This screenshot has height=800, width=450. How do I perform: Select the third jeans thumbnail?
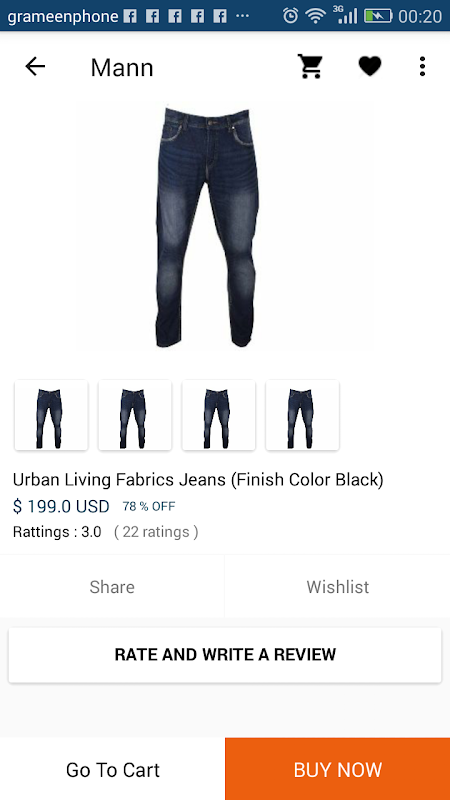pos(218,415)
